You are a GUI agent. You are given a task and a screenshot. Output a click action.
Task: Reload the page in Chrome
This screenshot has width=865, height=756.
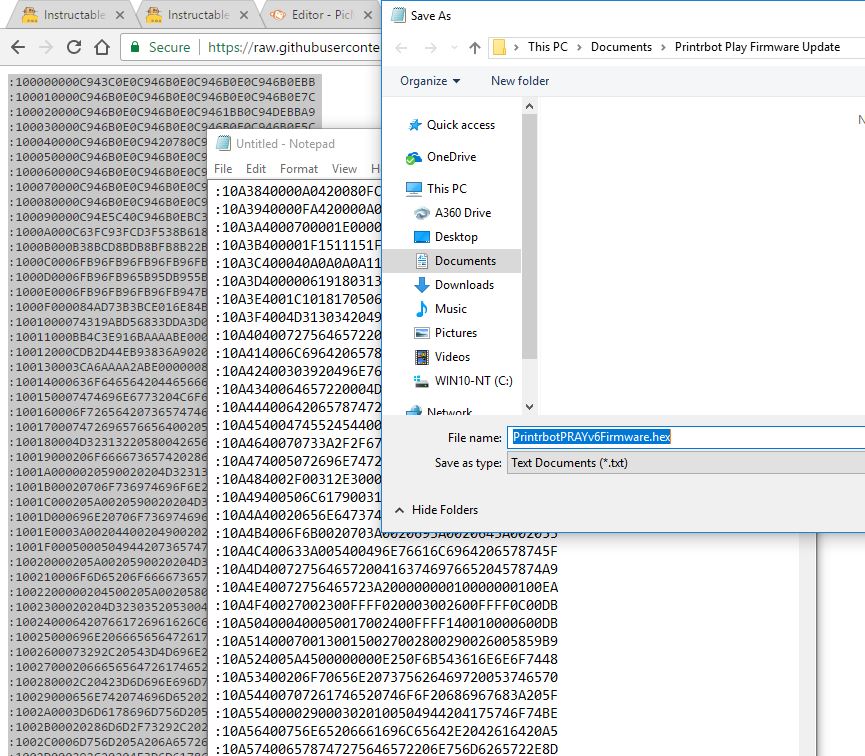point(74,47)
